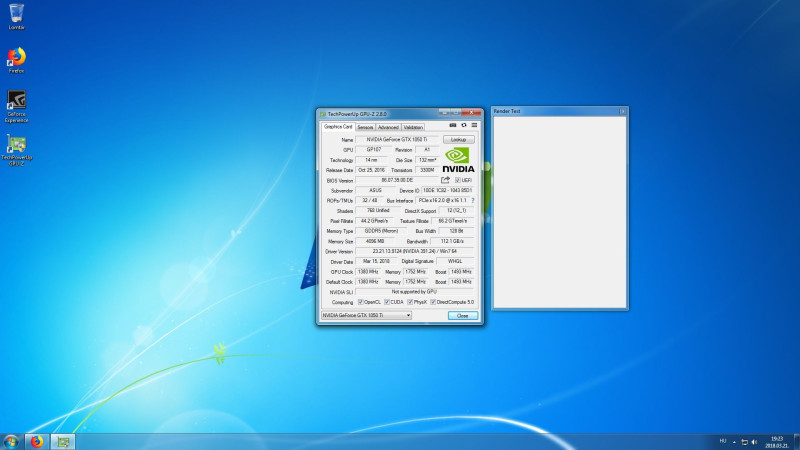Toggle the UEFI checkbox
This screenshot has width=800, height=450.
click(x=458, y=180)
